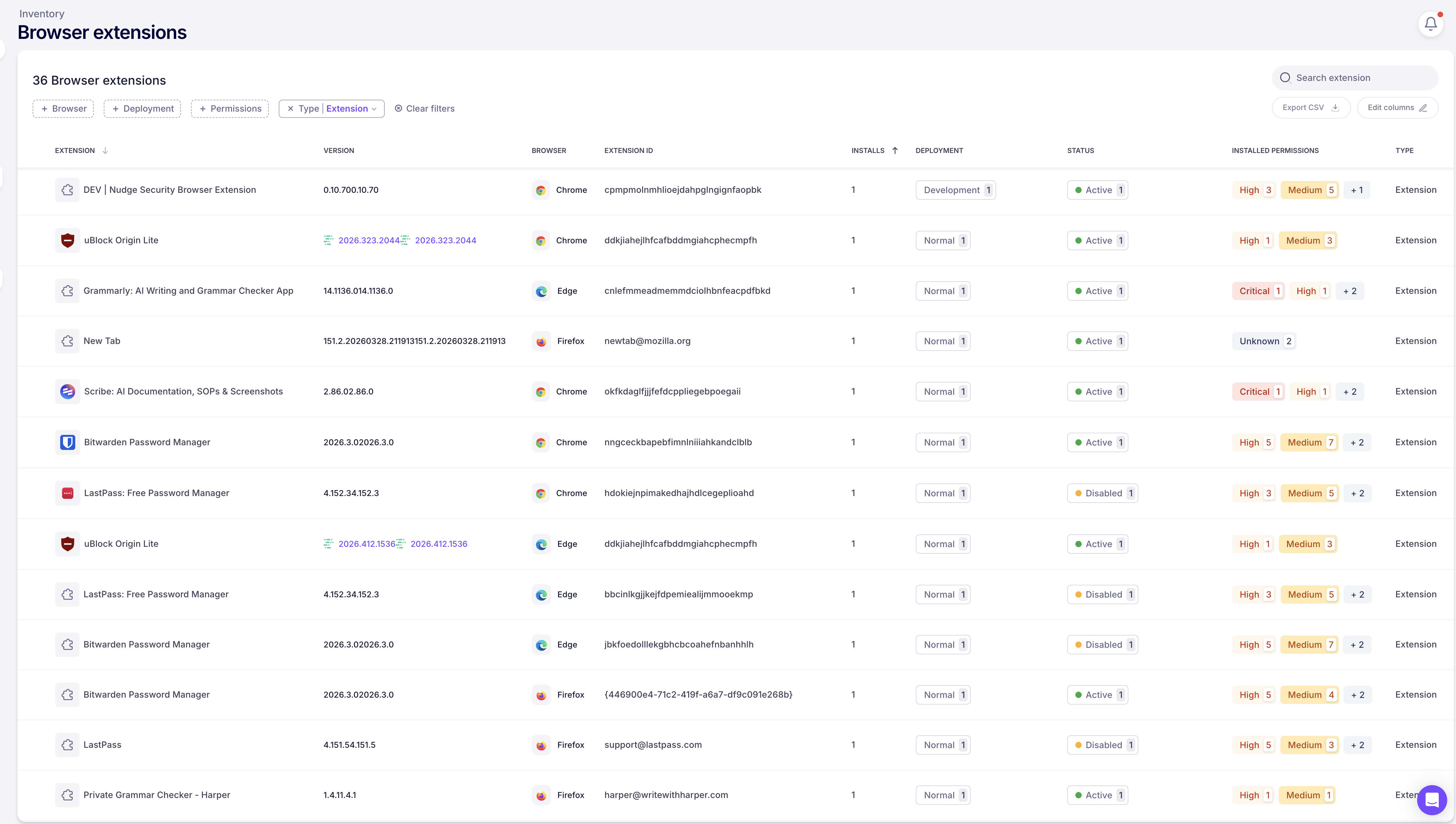Viewport: 1456px width, 824px height.
Task: Sort by the Deployment column header
Action: click(x=939, y=151)
